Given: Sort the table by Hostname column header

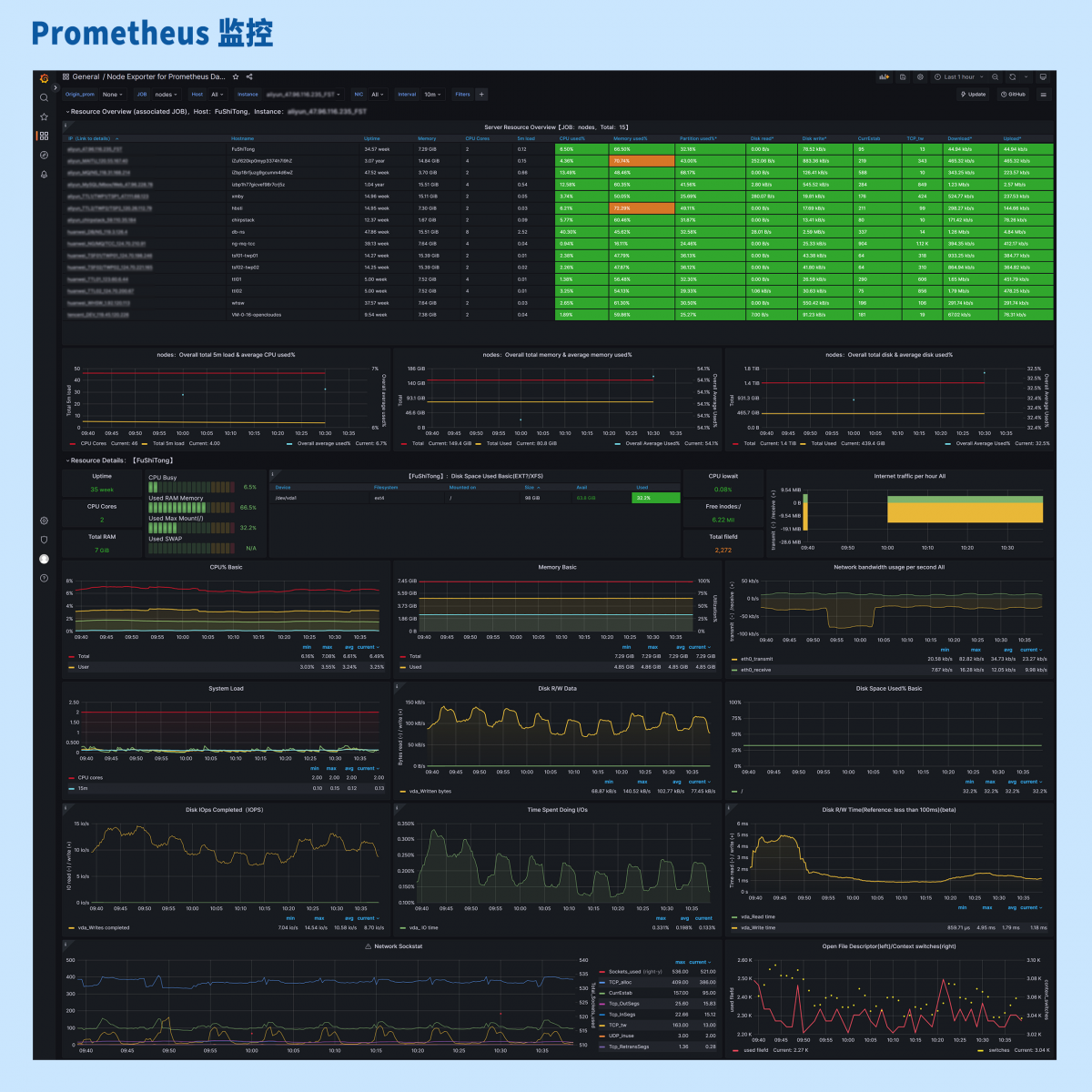Looking at the screenshot, I should point(243,138).
